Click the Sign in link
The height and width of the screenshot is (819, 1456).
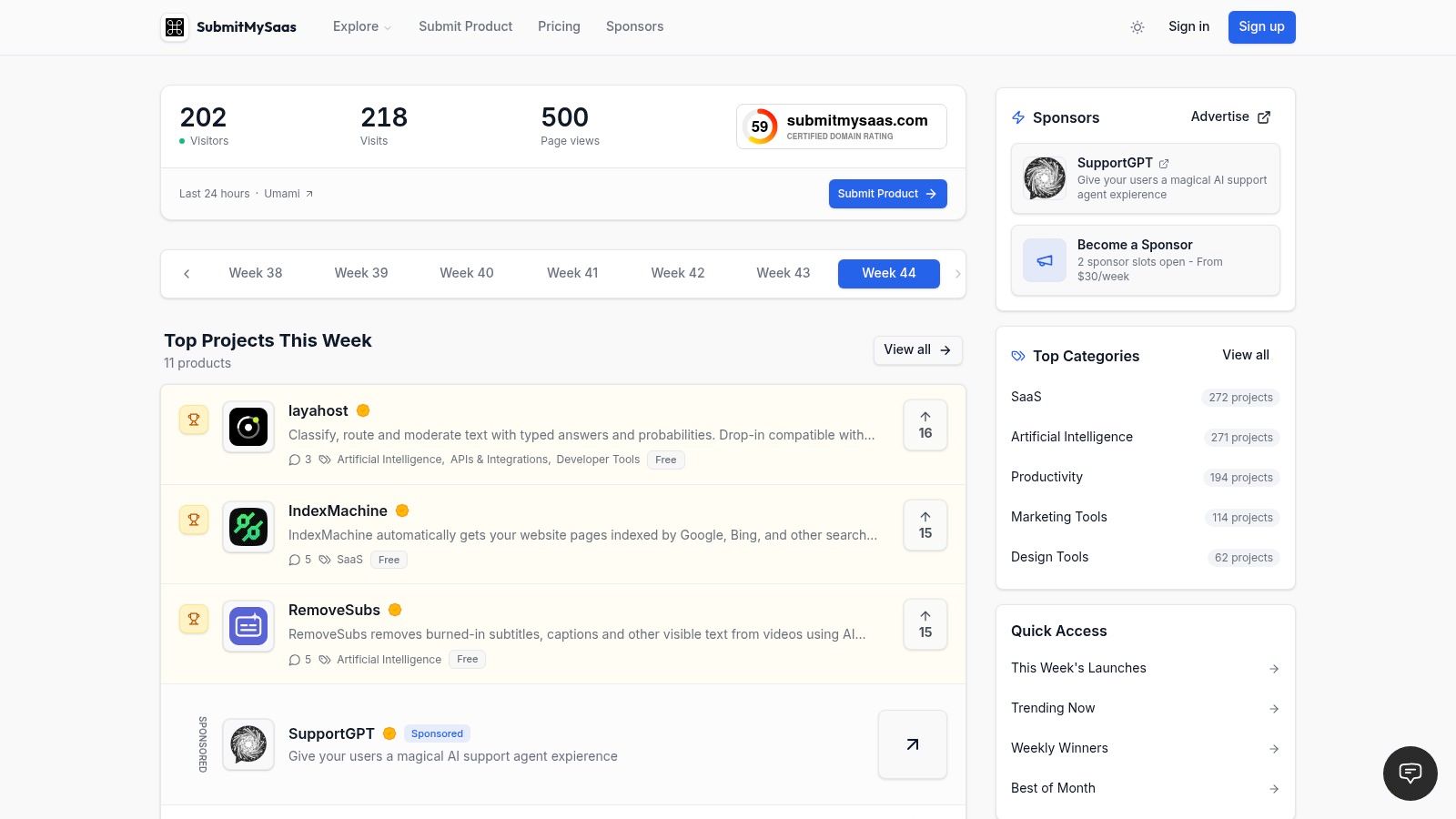point(1188,26)
